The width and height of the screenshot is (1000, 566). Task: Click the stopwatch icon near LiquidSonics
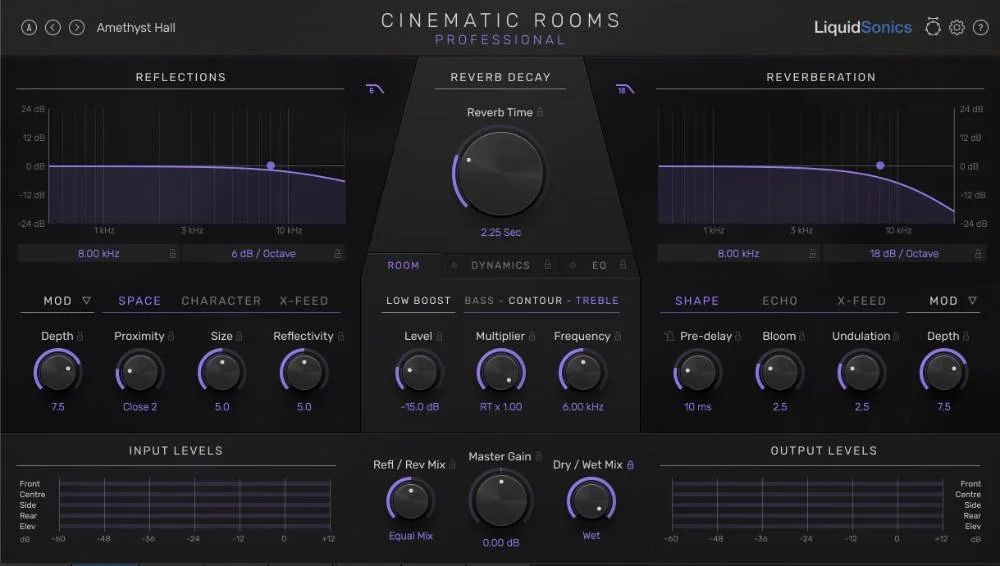point(932,27)
